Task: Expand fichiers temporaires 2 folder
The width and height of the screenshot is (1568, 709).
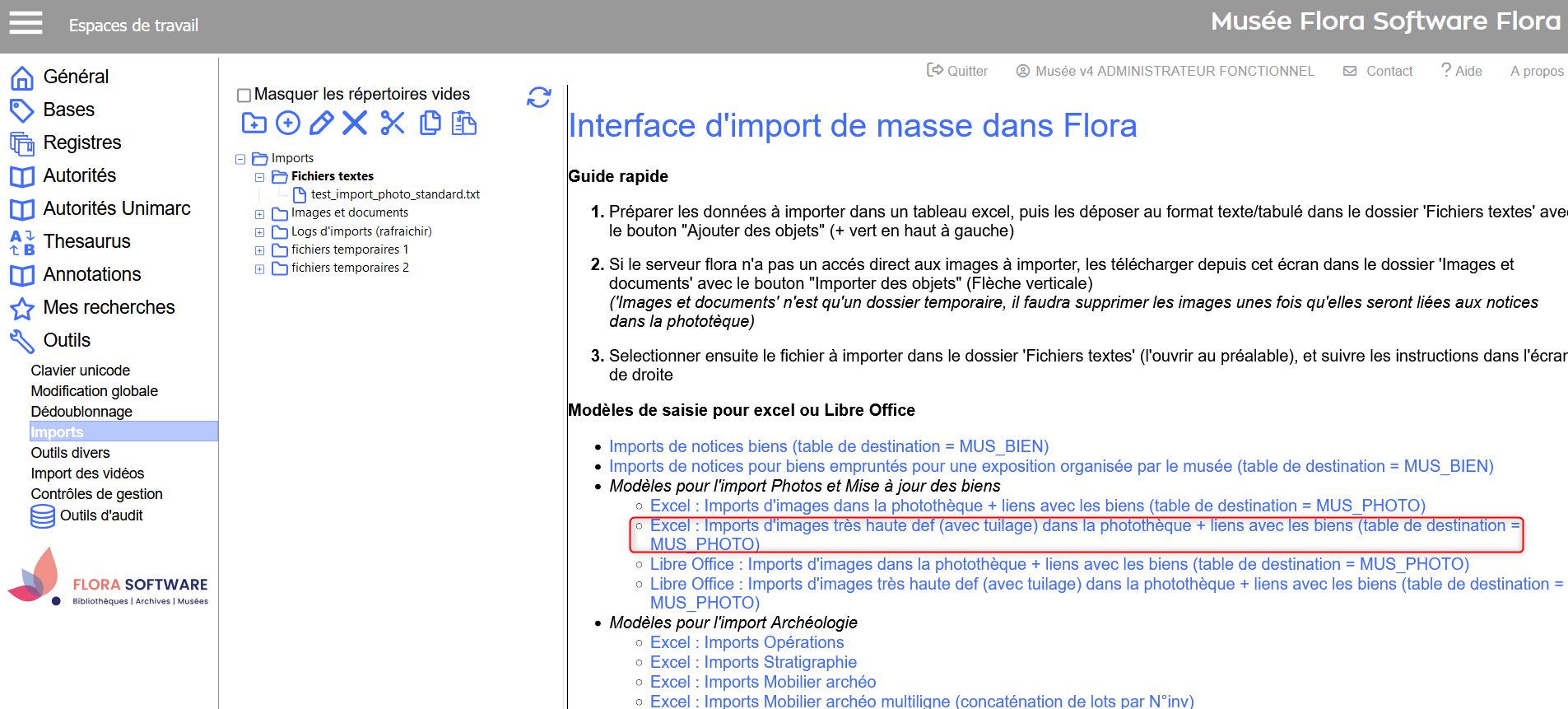Action: pos(259,269)
